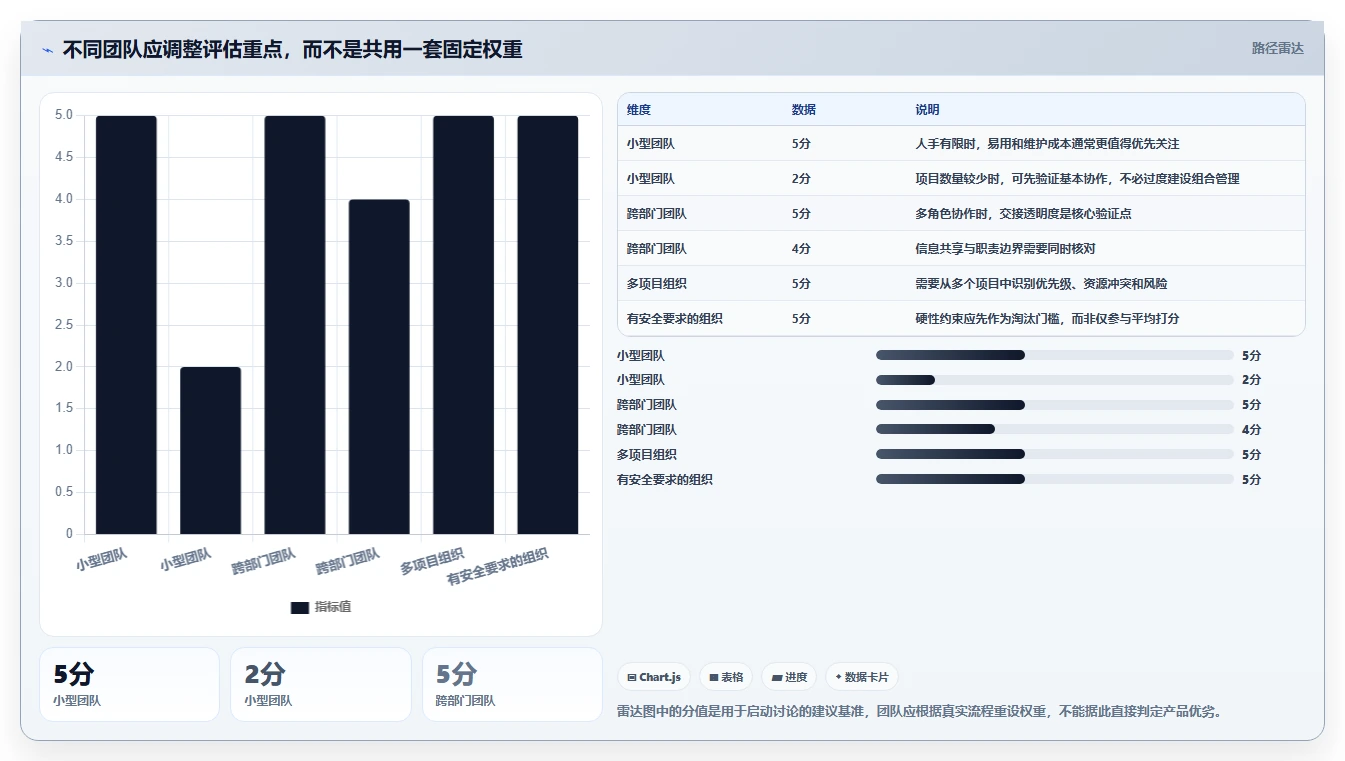Screen dimensions: 1345x761
Task: Click the 小型团队 5分 progress bar
Action: (1055, 355)
